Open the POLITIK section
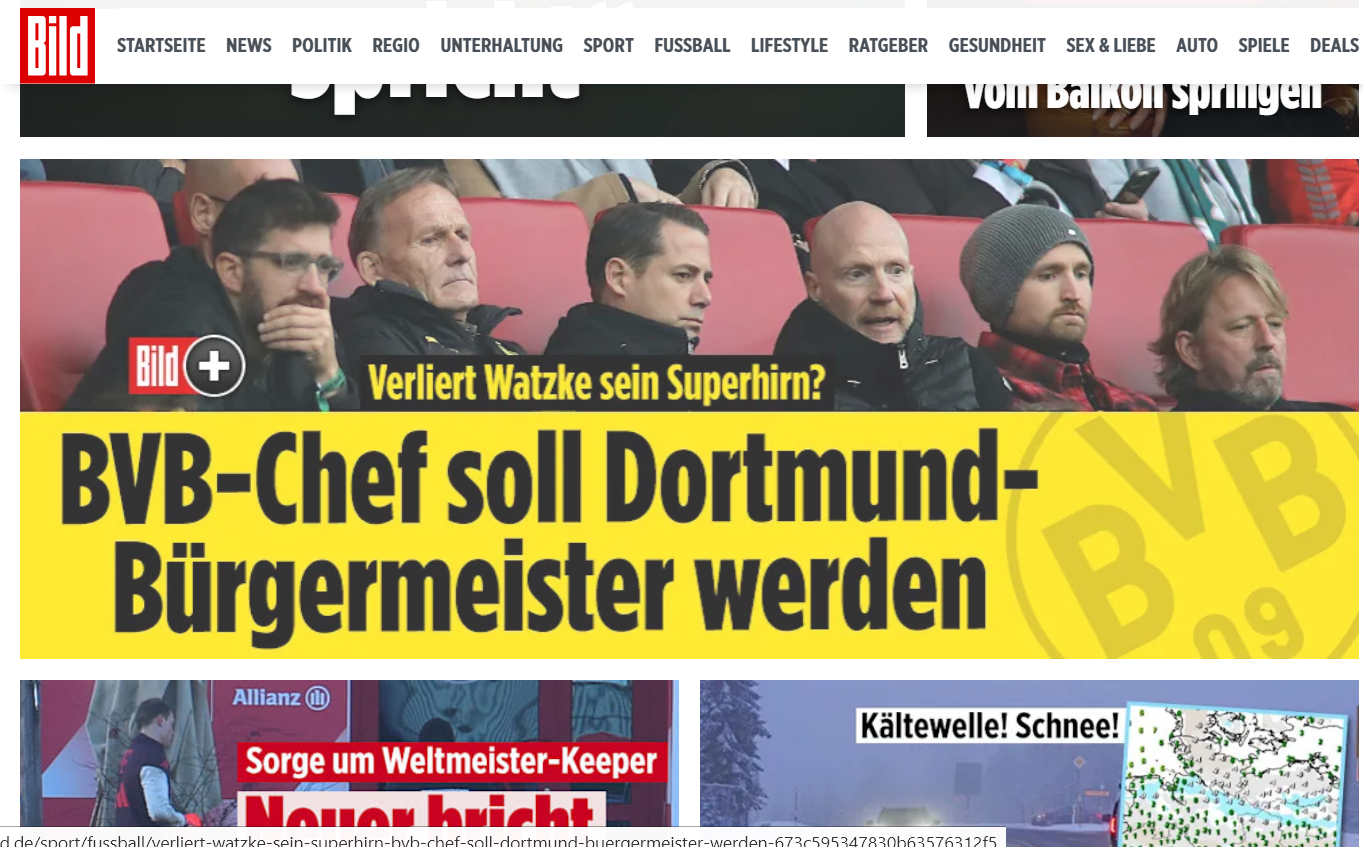Screen dimensions: 1363x847 pyautogui.click(x=322, y=45)
